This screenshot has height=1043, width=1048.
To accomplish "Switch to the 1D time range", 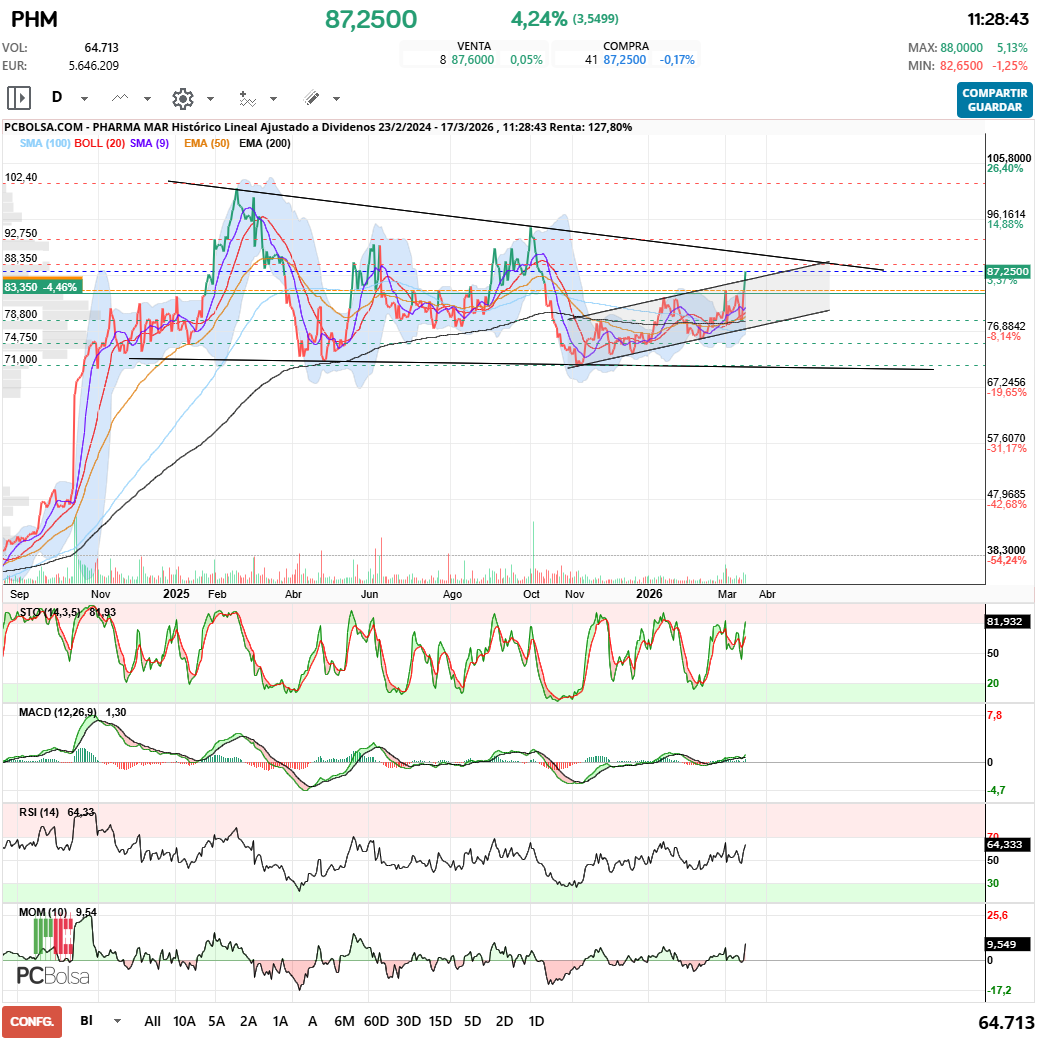I will click(x=536, y=1021).
